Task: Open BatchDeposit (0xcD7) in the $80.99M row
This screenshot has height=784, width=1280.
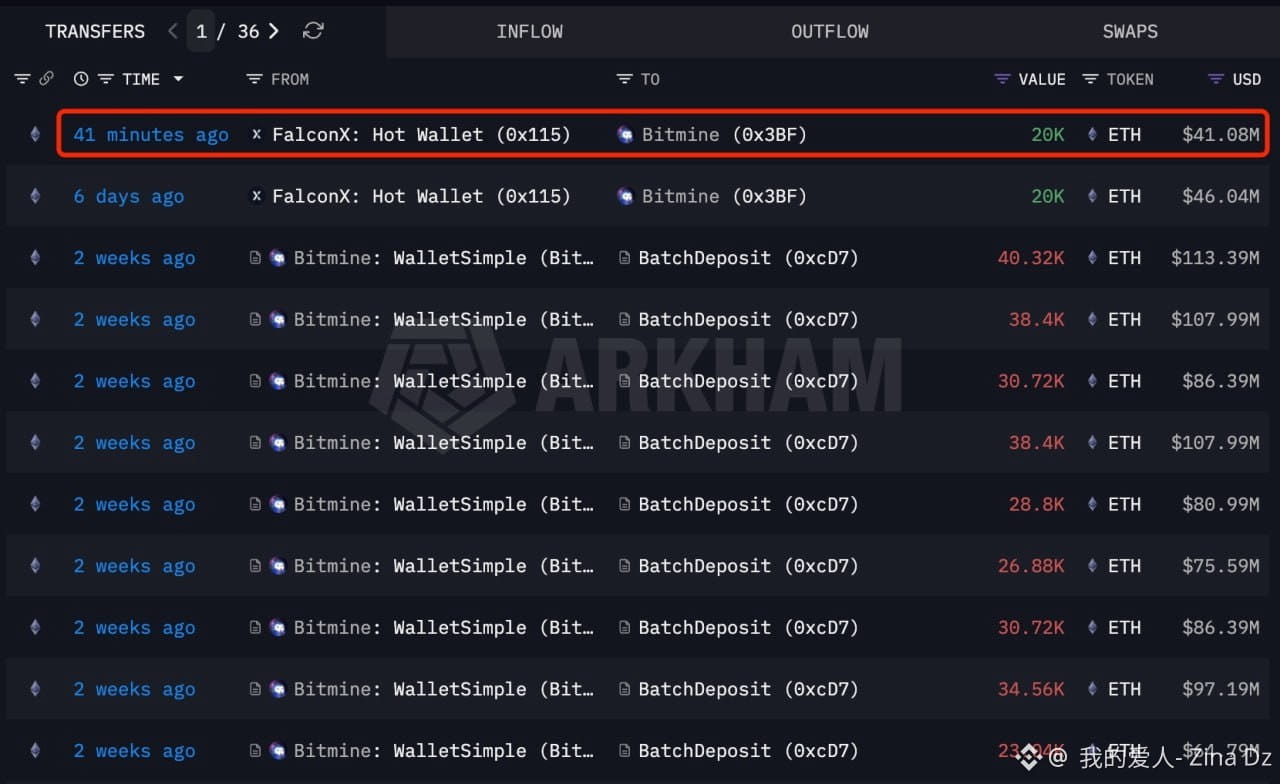Action: [x=748, y=504]
